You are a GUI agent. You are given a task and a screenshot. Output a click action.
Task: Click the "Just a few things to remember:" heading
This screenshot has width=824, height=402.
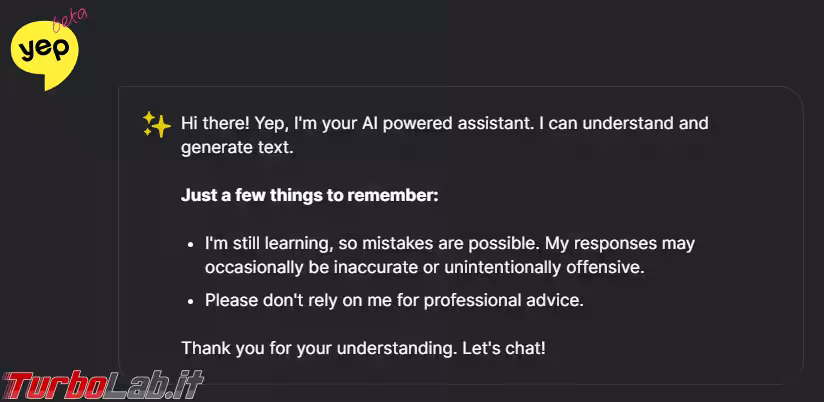tap(309, 195)
